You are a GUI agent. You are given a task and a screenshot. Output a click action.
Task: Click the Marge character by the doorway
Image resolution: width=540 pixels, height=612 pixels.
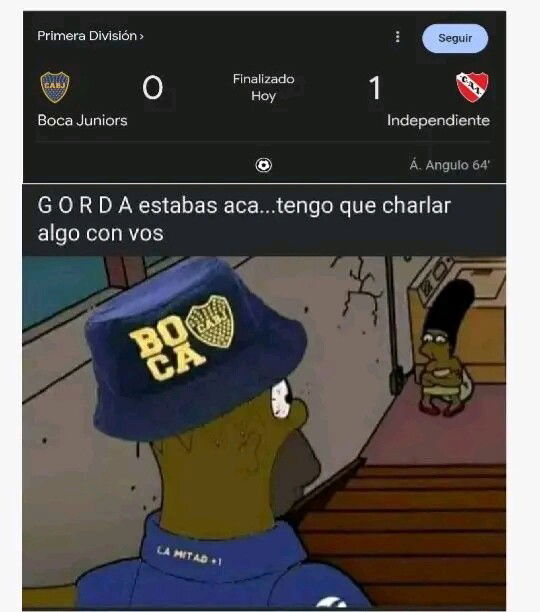point(445,347)
